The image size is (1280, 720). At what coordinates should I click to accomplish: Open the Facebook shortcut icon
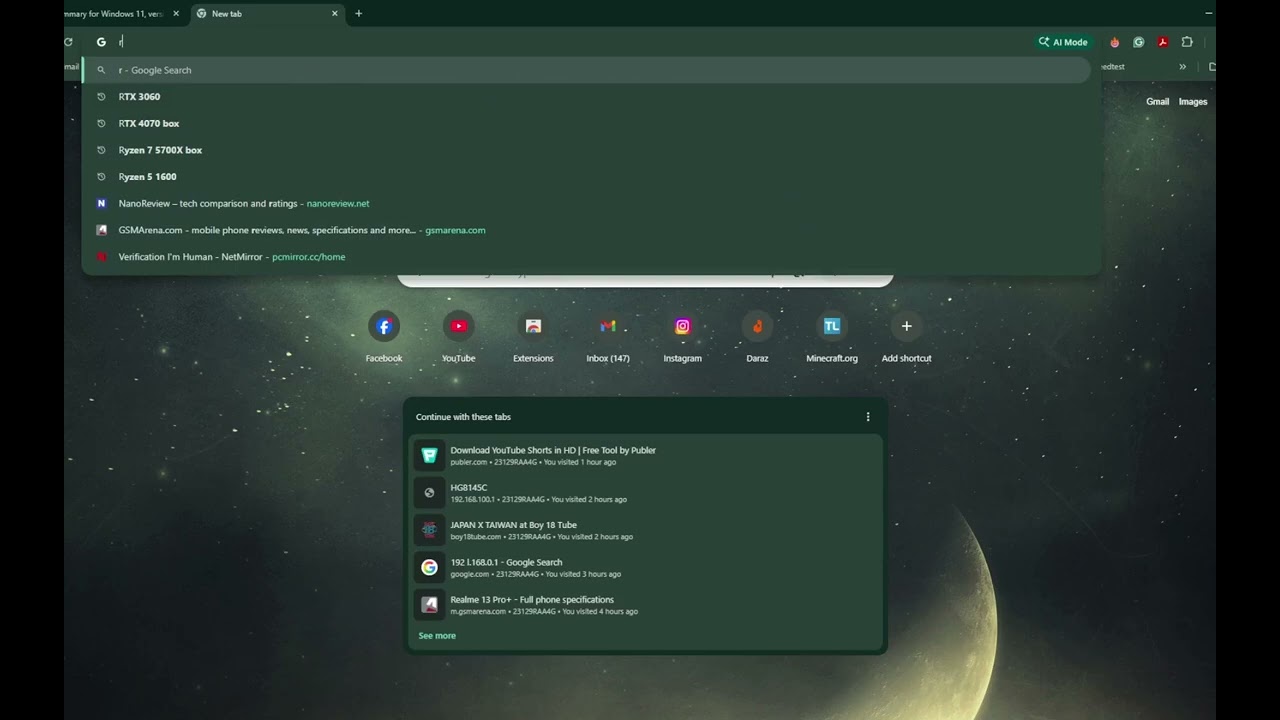coord(384,326)
